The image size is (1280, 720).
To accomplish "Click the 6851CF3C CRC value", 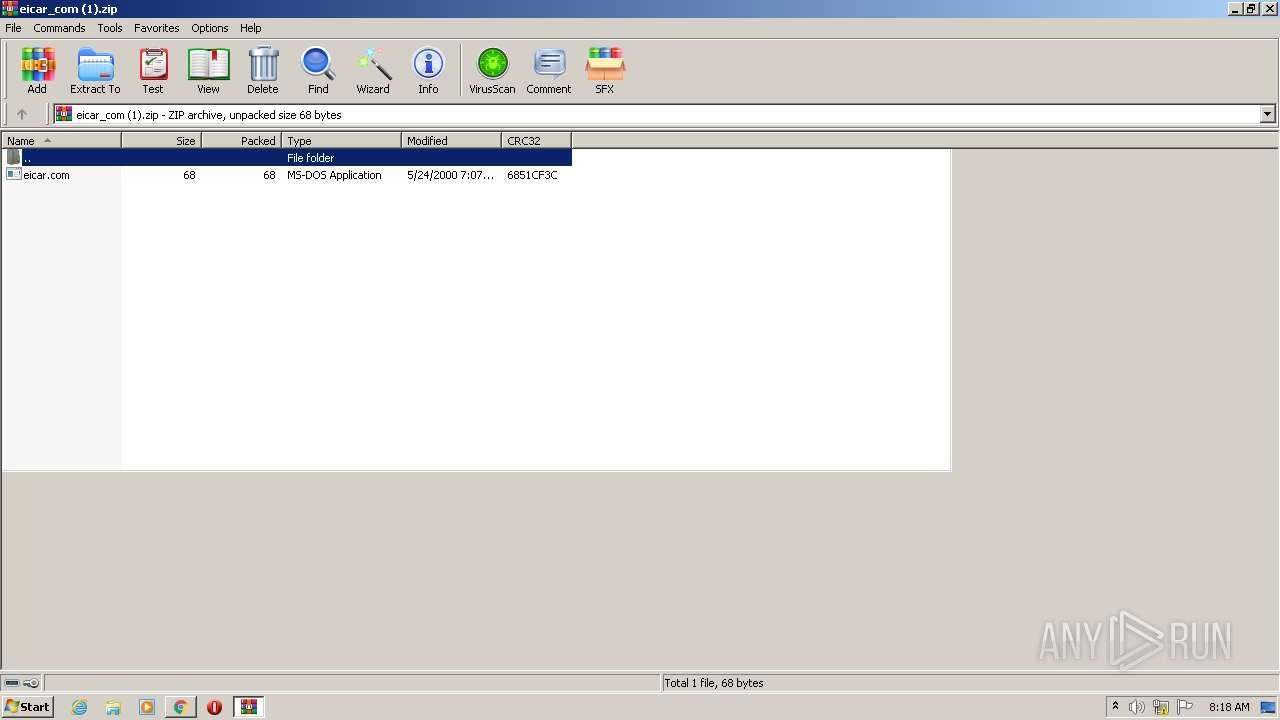I will 532,175.
